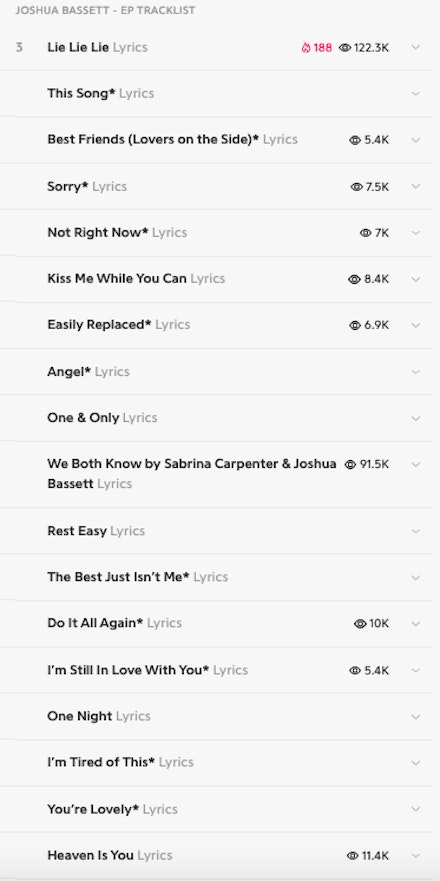Click the pink flame icon showing 188
440x881 pixels.
(306, 48)
